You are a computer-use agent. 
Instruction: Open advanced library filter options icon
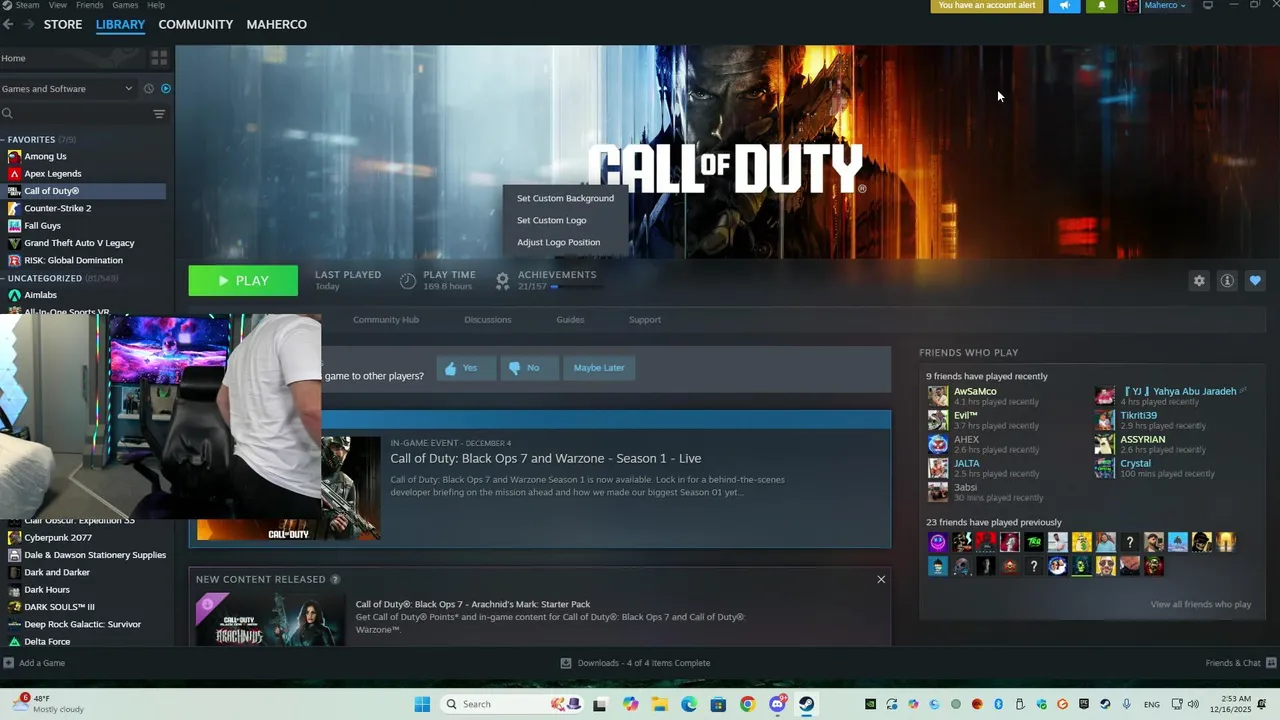(x=159, y=114)
